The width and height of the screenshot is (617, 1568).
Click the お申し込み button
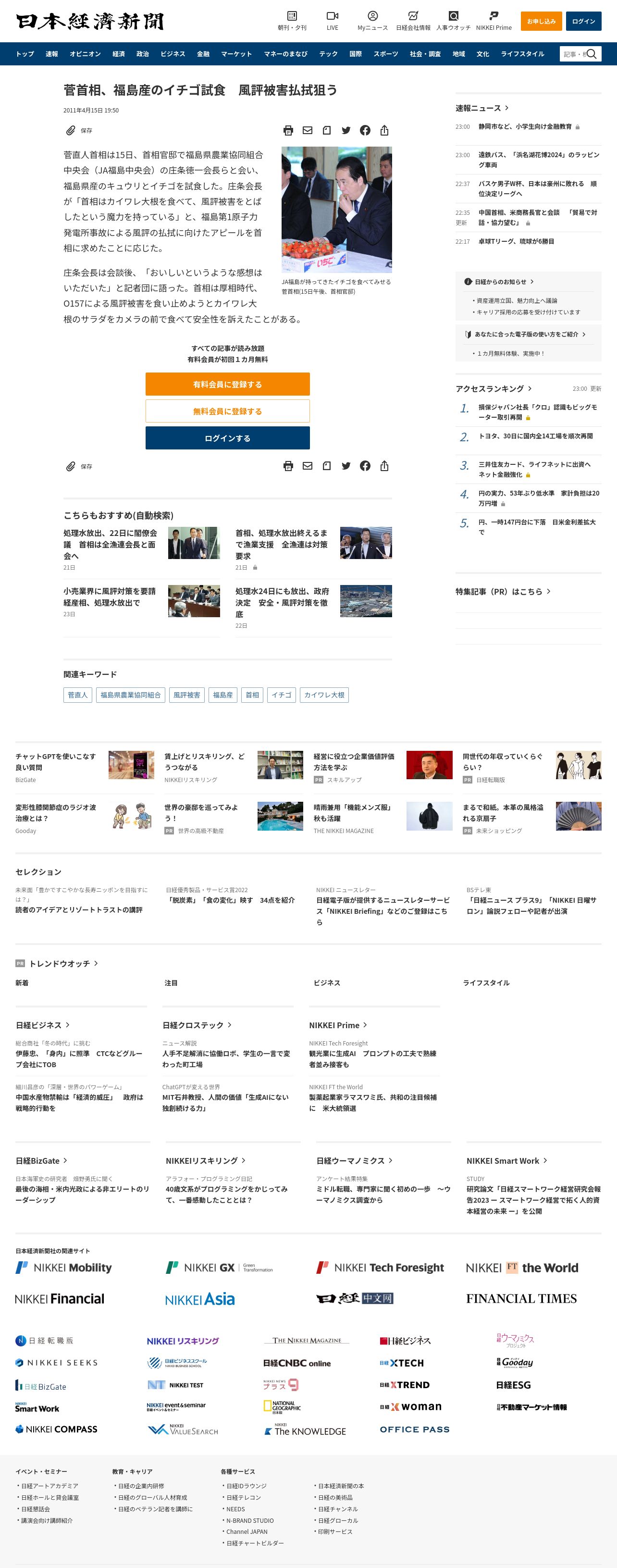pos(541,21)
